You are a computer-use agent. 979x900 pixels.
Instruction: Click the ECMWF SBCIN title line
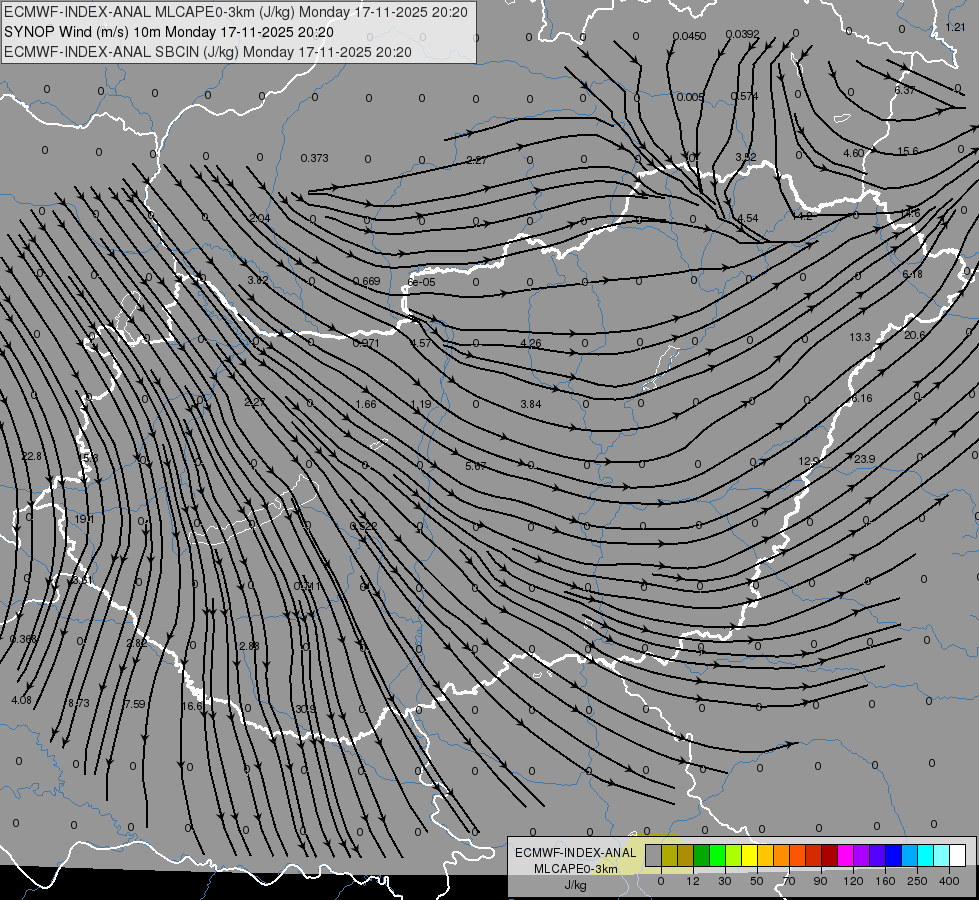click(208, 52)
